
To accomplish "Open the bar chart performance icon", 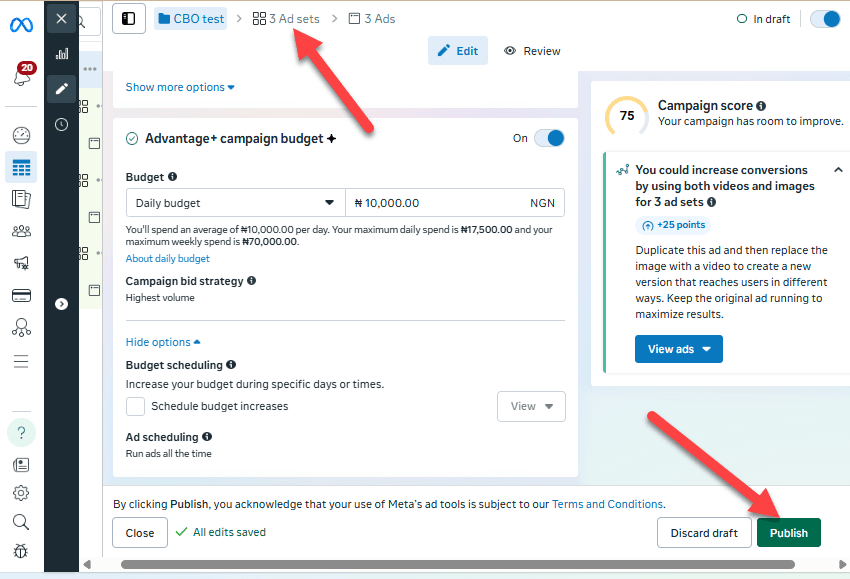I will (x=62, y=53).
